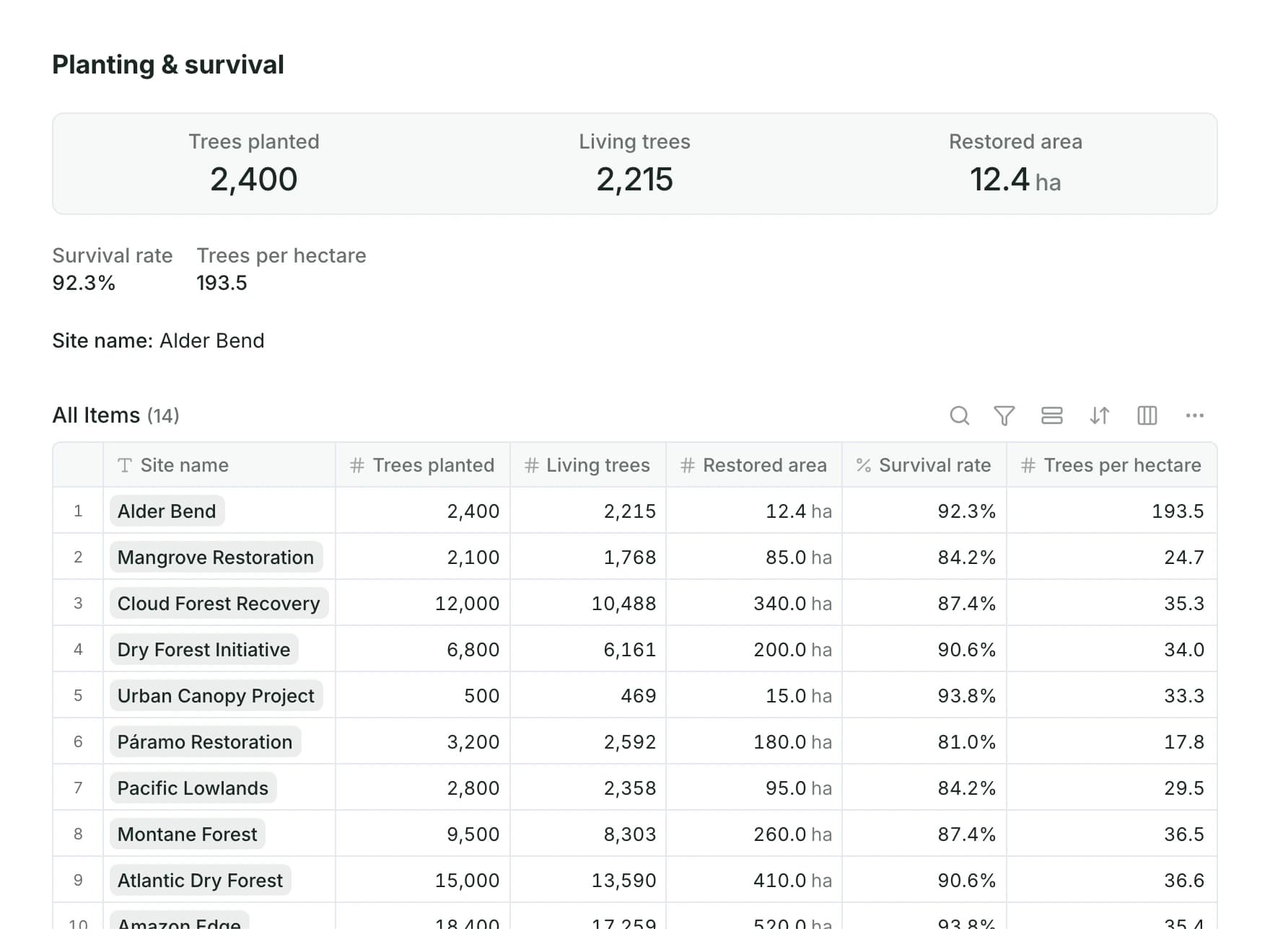Click the Living trees column header
This screenshot has width=1270, height=952.
tap(588, 465)
